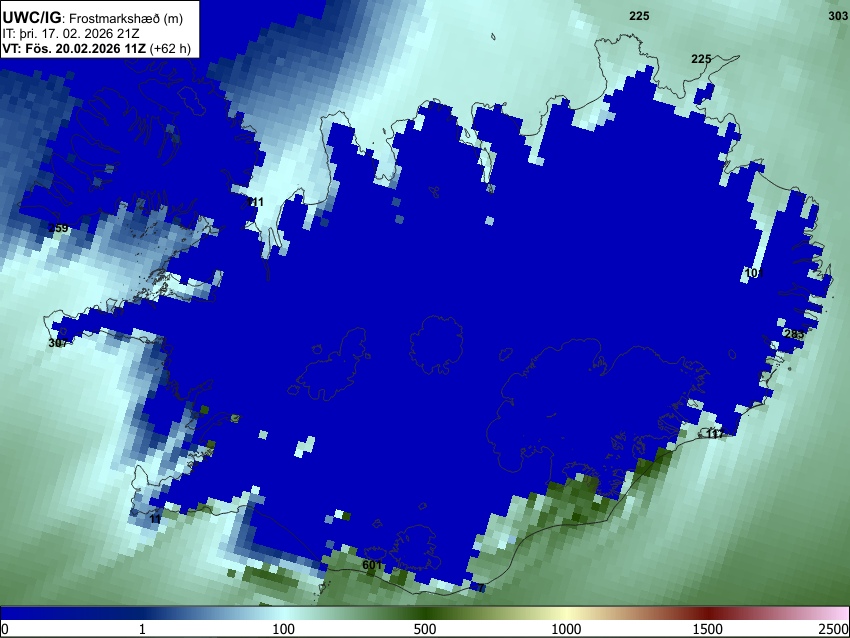Click the 'Frostmarkshæð (m)' title text
850x638 pixels.
click(x=126, y=18)
